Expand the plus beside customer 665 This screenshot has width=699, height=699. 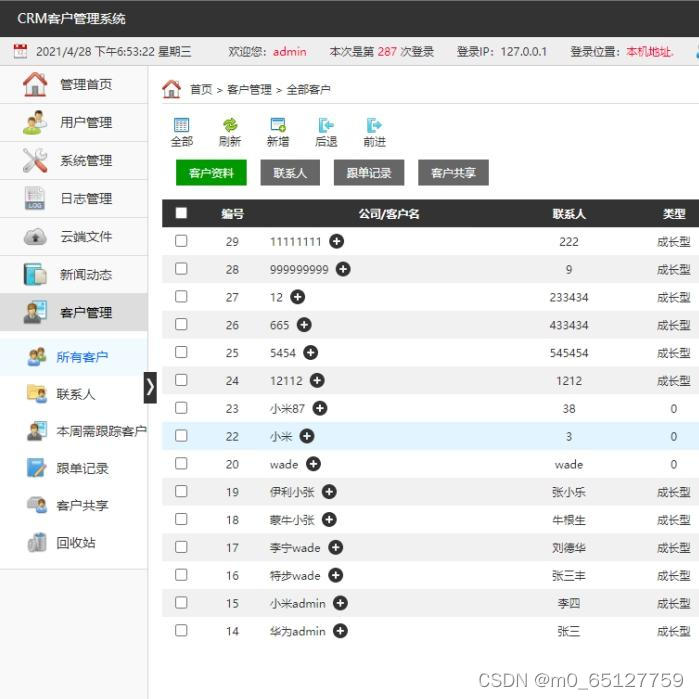pyautogui.click(x=304, y=325)
